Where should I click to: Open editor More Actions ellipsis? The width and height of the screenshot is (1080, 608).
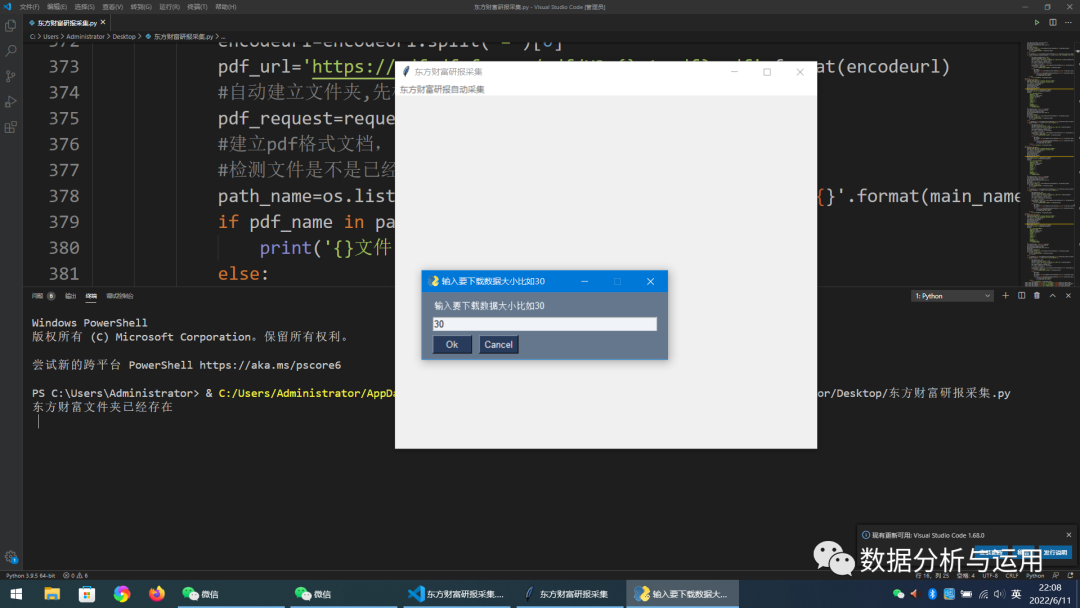click(x=1068, y=23)
